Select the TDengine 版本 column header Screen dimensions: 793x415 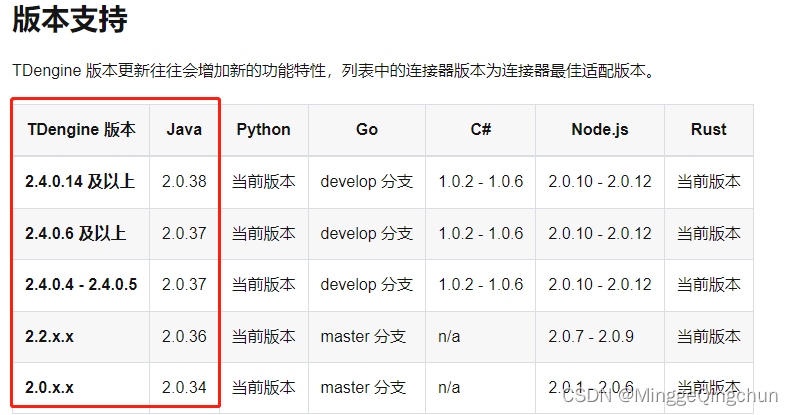pos(81,129)
